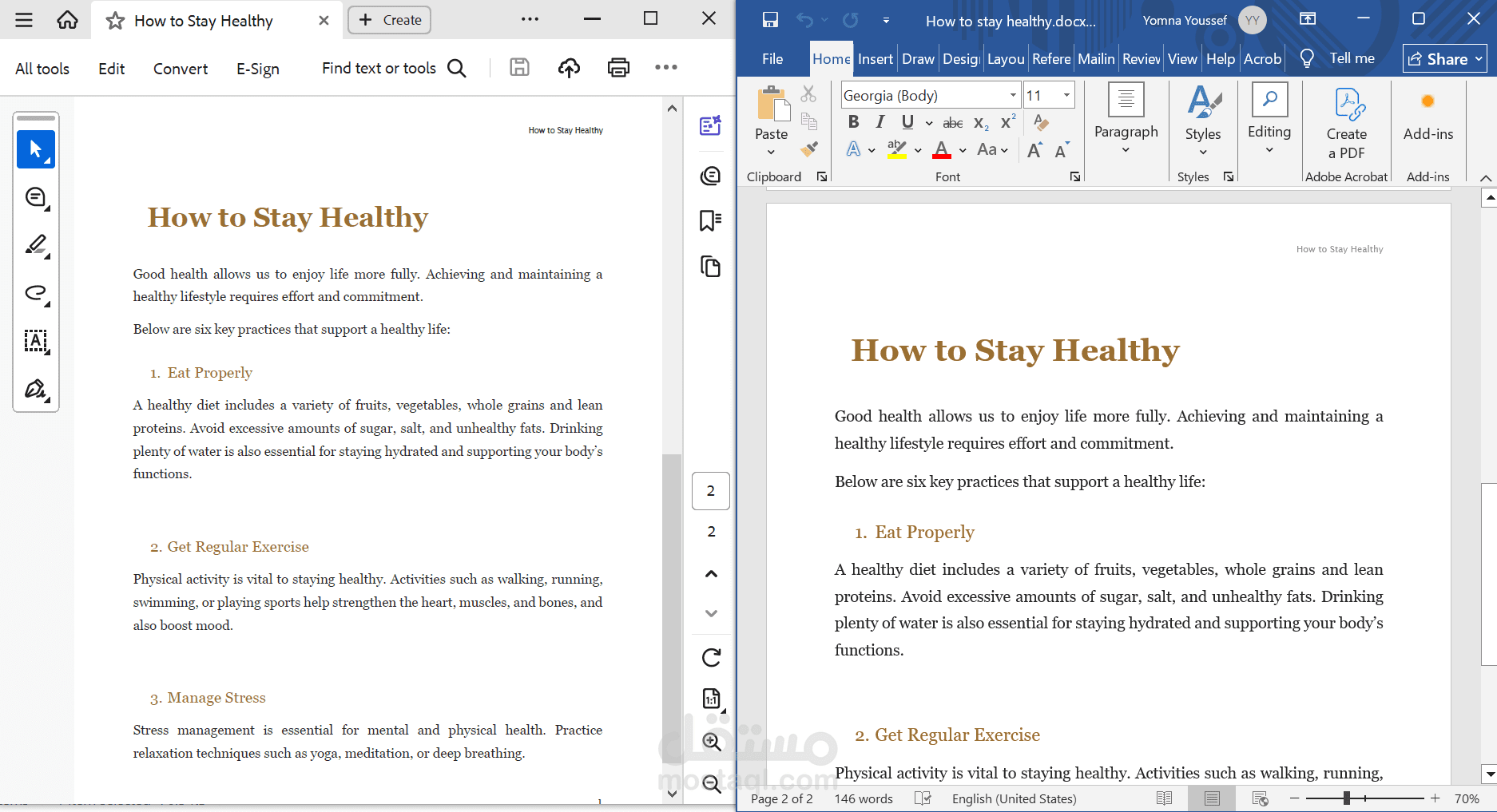The width and height of the screenshot is (1497, 812).
Task: Click the red font color button
Action: pyautogui.click(x=942, y=149)
